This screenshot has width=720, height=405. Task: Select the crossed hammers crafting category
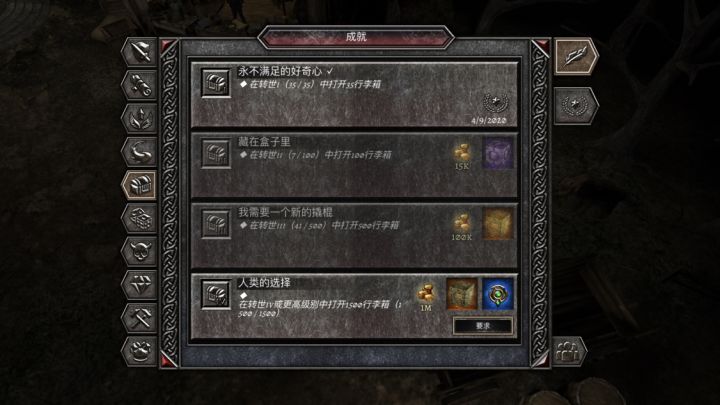pyautogui.click(x=140, y=318)
